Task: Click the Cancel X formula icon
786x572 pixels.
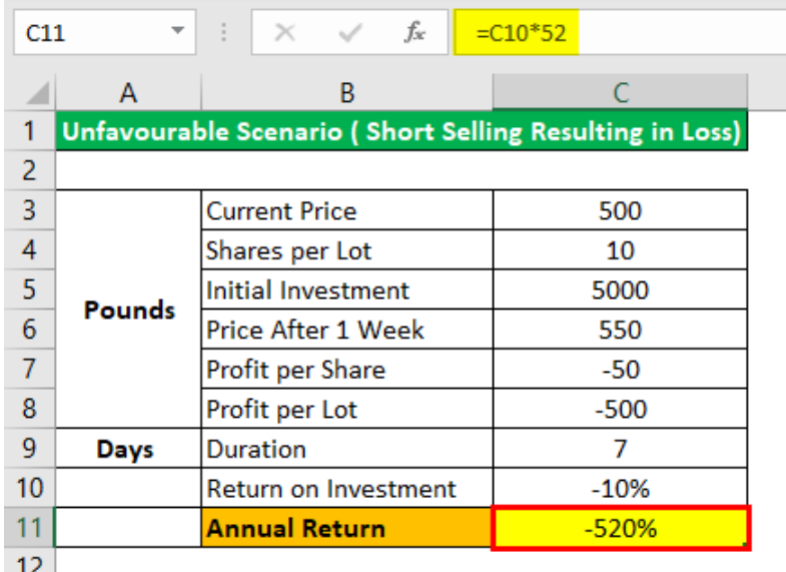Action: [x=285, y=33]
